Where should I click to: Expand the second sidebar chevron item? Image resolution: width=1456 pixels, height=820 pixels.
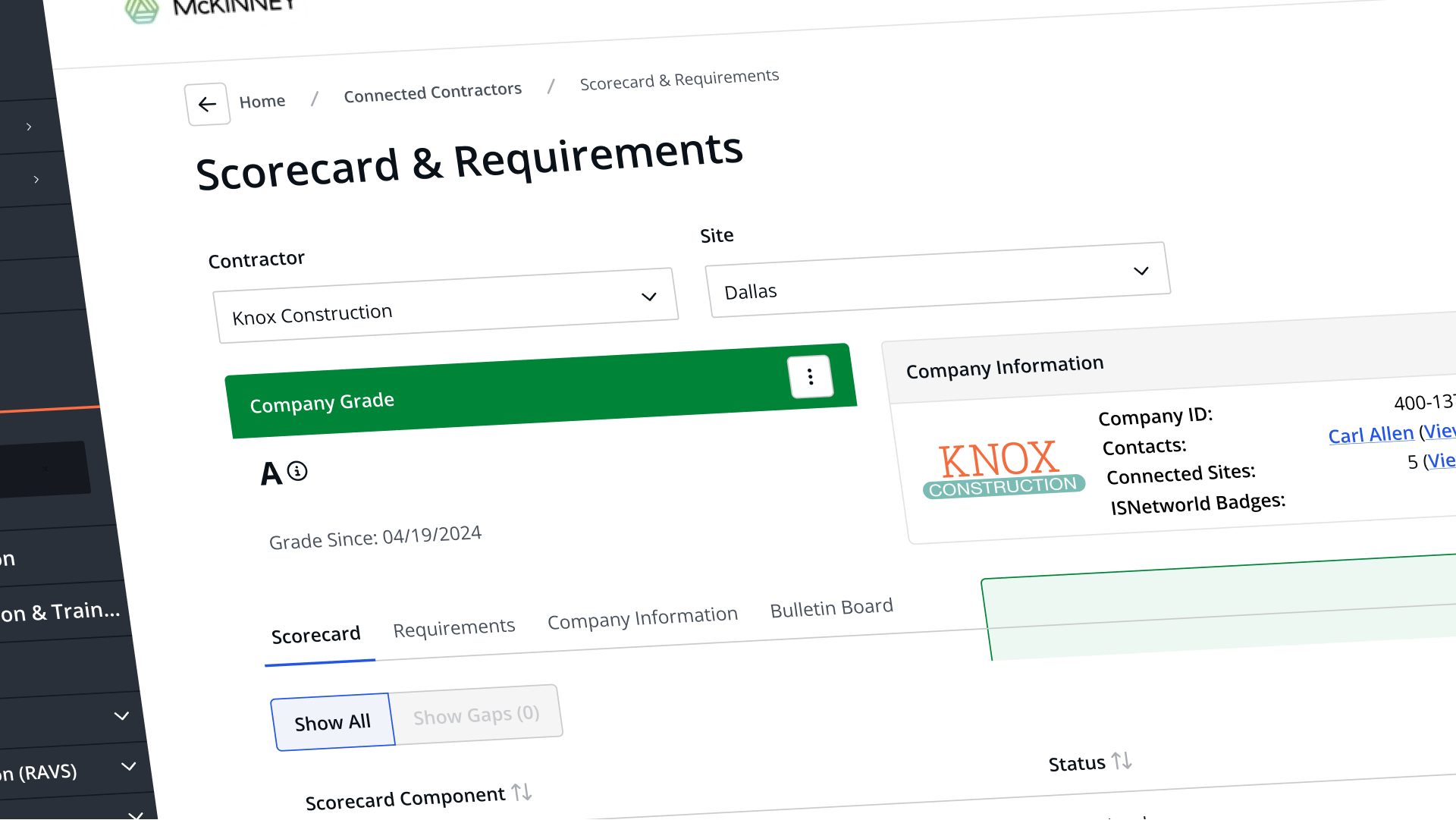coord(36,180)
